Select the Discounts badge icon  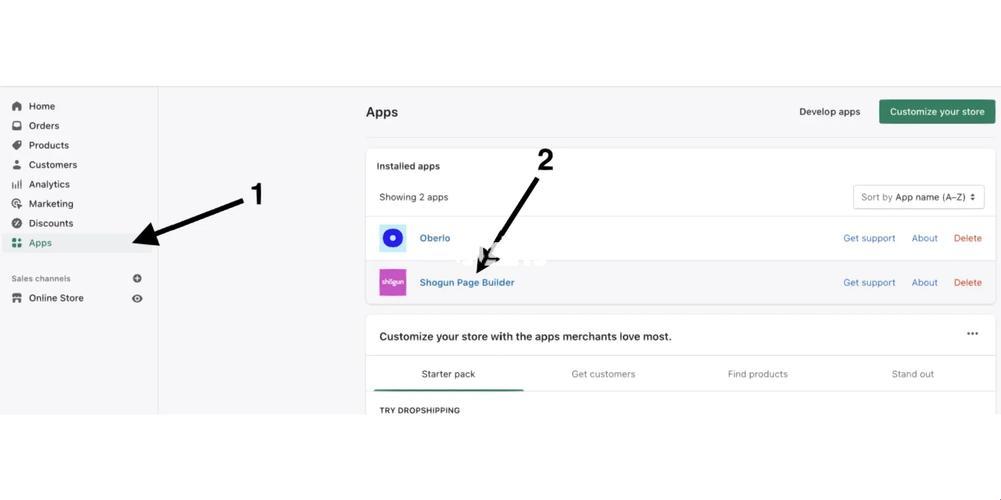click(x=17, y=223)
